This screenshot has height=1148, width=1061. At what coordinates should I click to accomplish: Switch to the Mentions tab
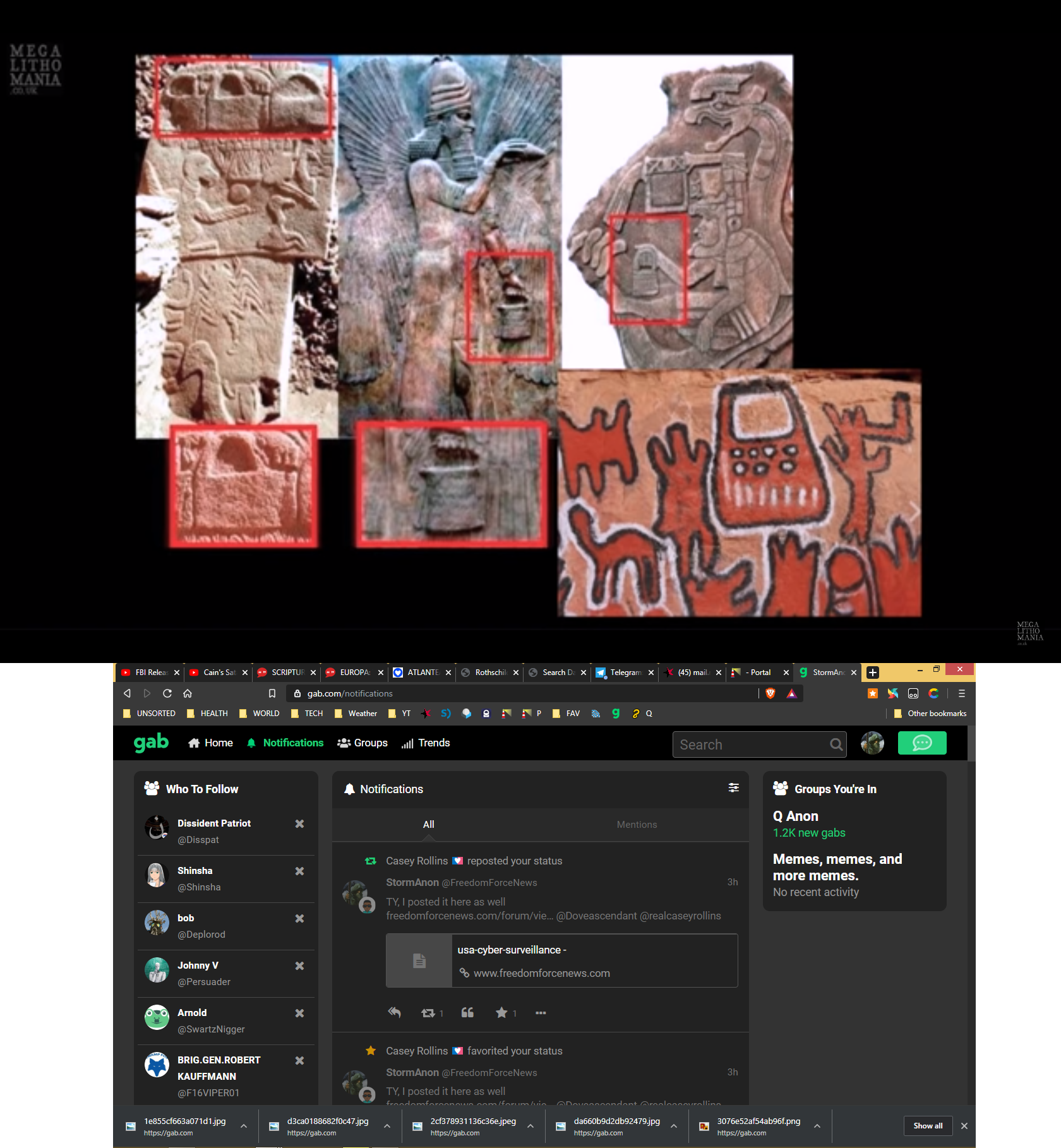(x=637, y=825)
